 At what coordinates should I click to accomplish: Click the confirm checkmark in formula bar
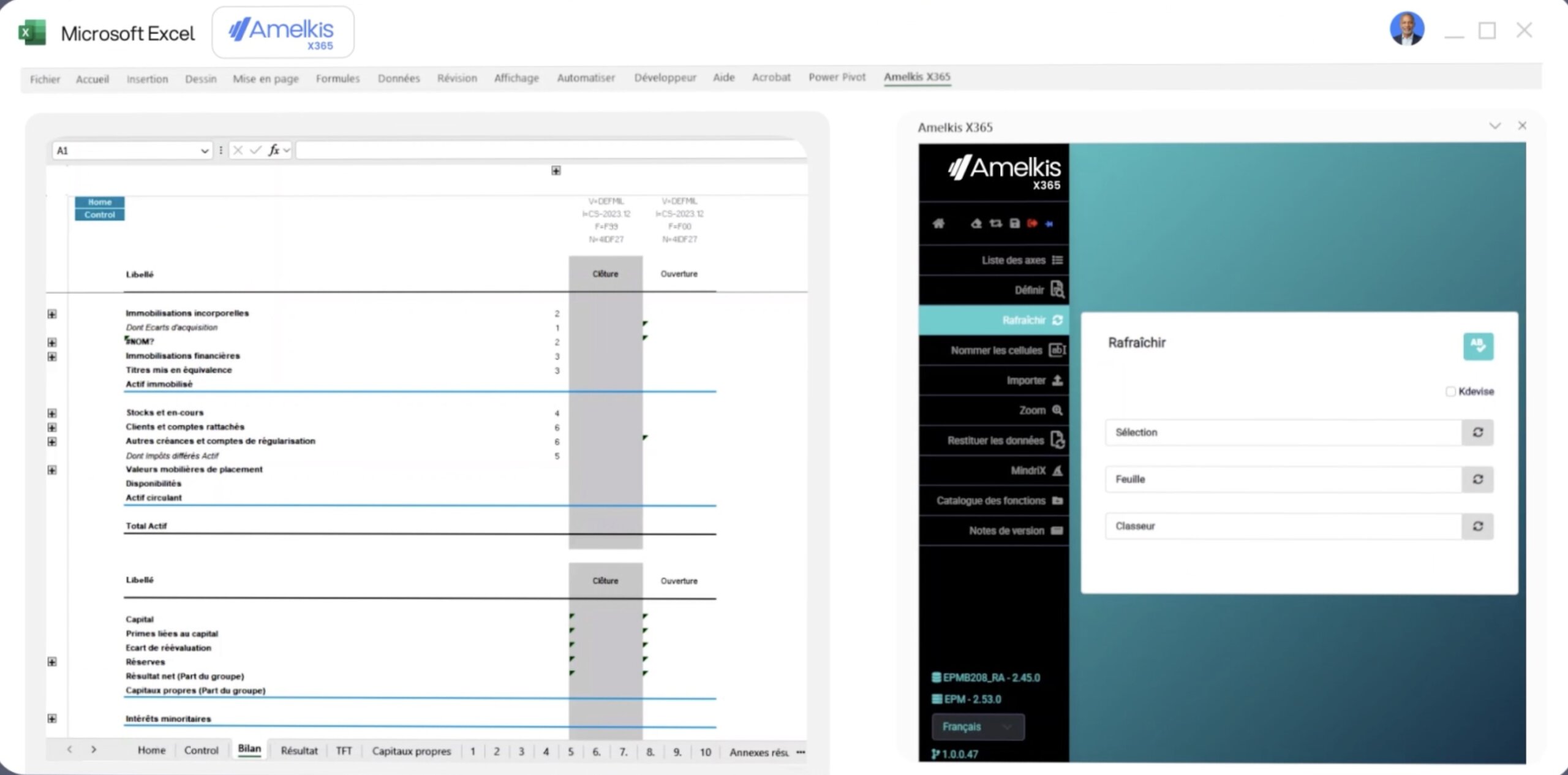click(255, 150)
